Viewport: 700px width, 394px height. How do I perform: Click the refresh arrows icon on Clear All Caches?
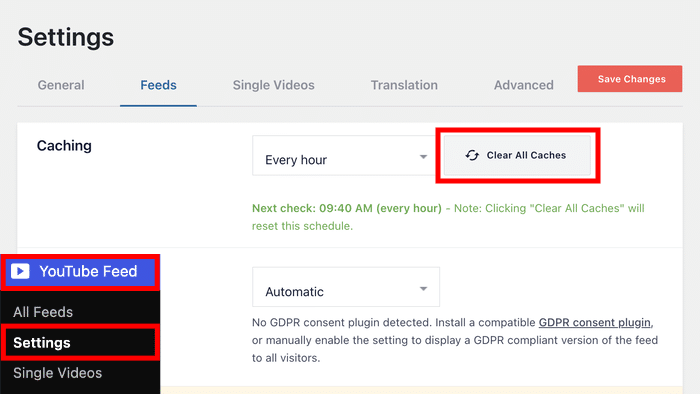pyautogui.click(x=472, y=155)
